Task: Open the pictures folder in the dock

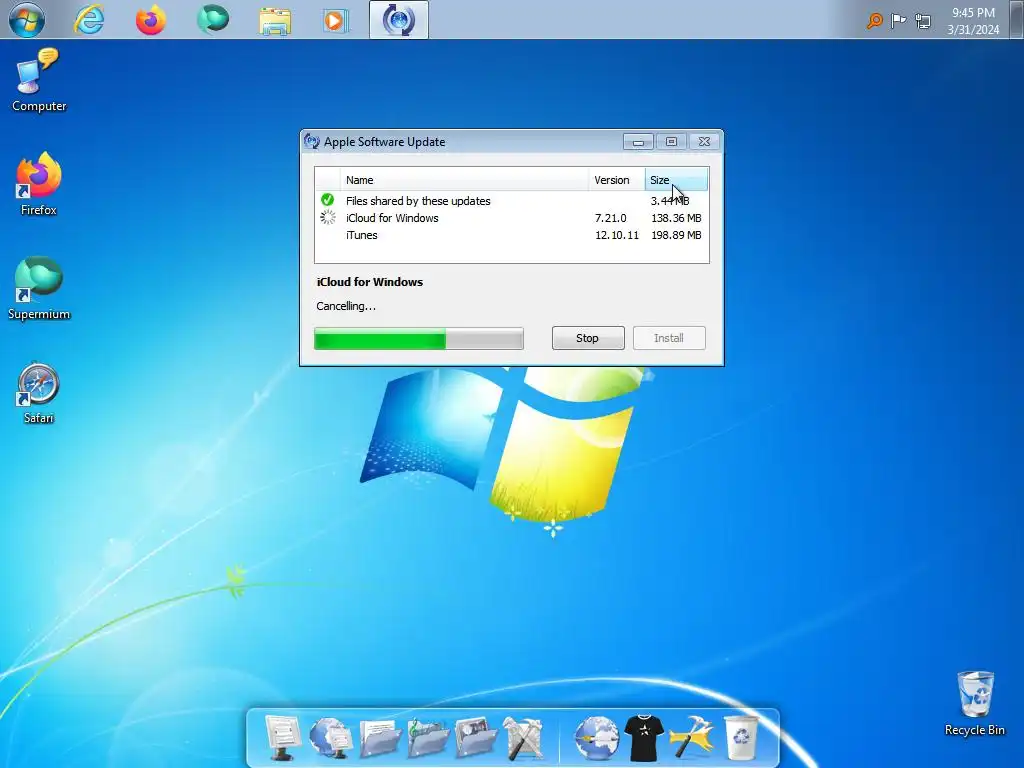Action: 475,738
